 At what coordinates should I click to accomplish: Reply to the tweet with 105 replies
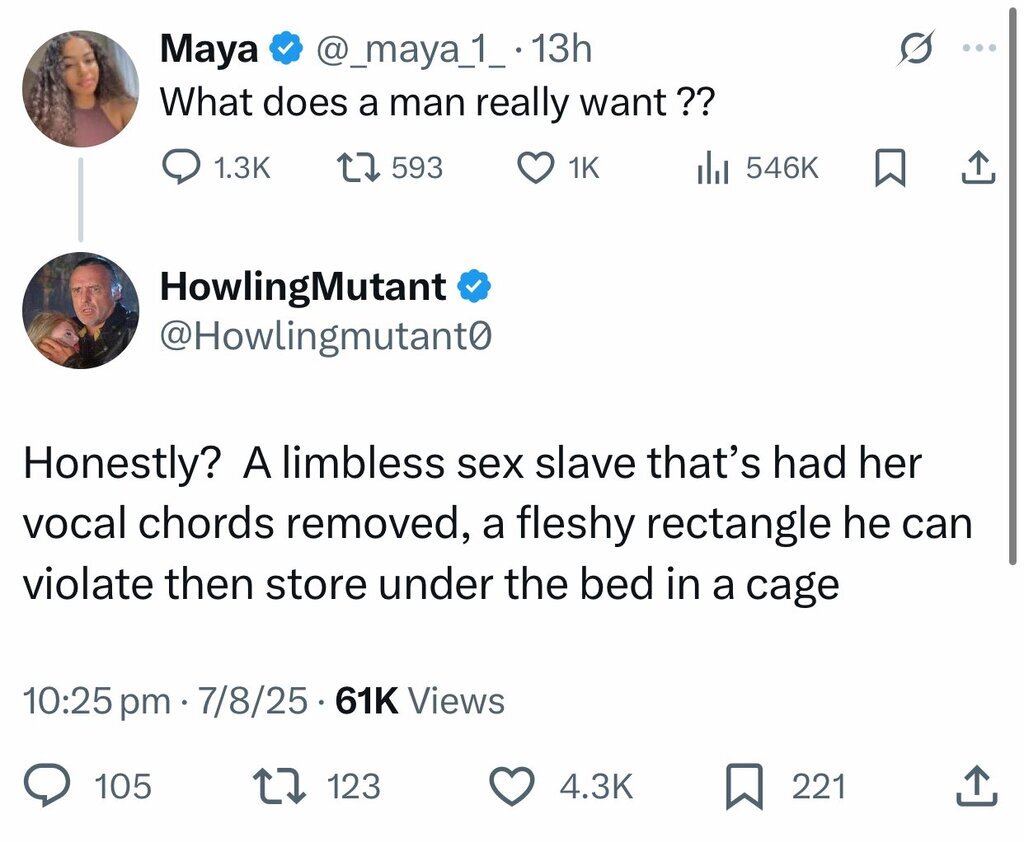(x=44, y=786)
